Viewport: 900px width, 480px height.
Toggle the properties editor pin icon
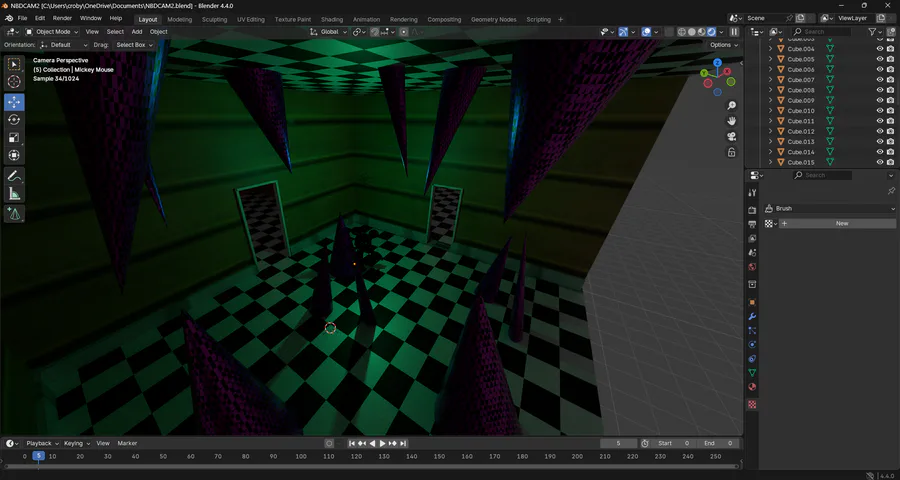tap(891, 190)
